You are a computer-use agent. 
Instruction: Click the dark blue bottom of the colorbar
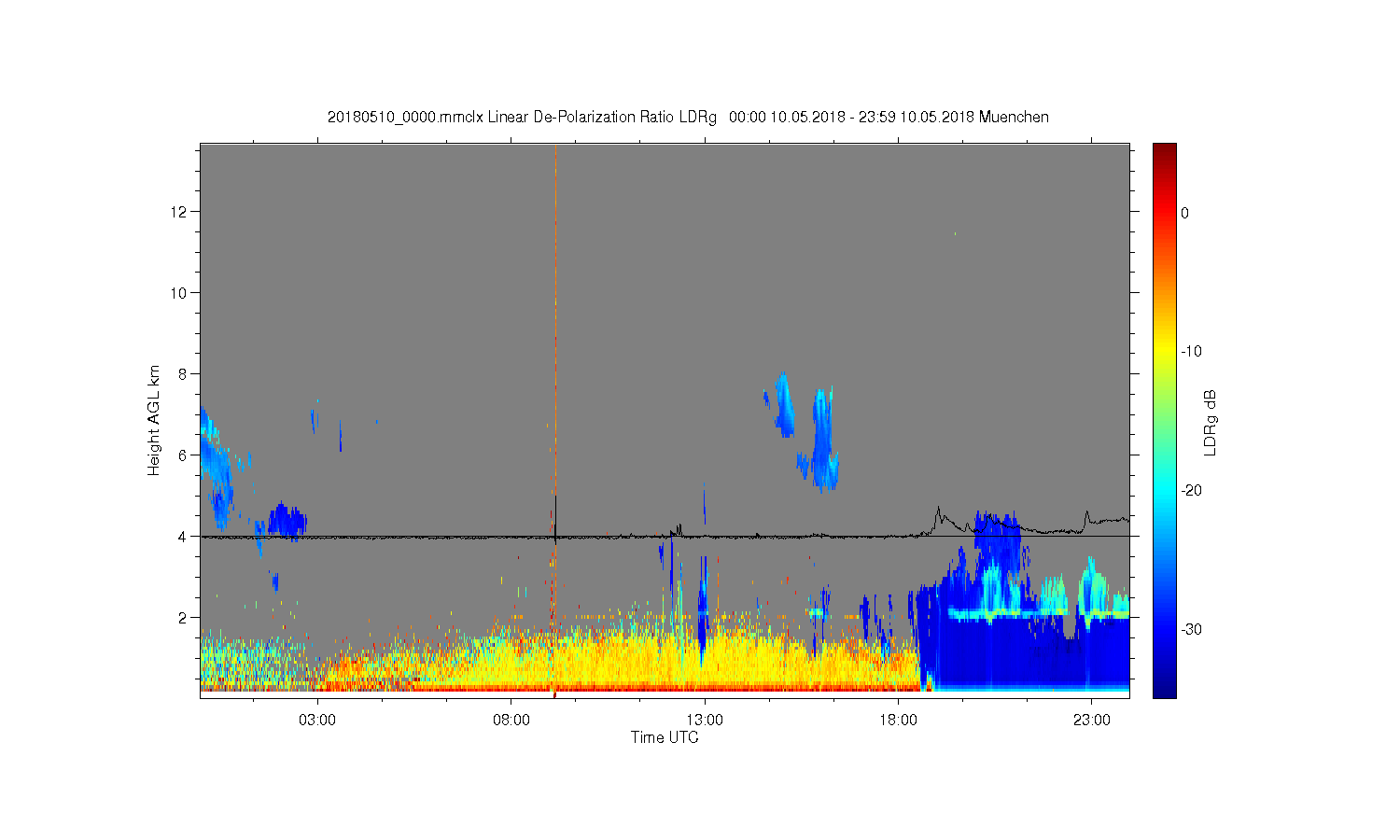point(1165,689)
